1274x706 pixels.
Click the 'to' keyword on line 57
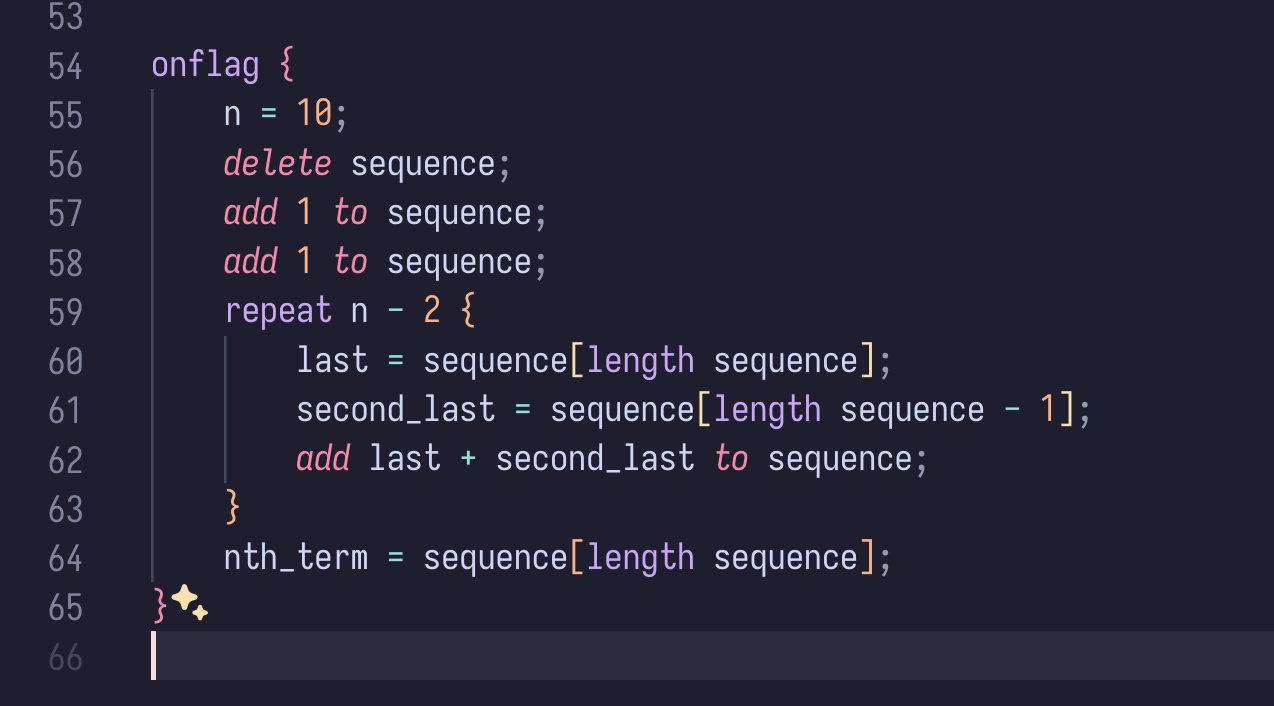[350, 213]
